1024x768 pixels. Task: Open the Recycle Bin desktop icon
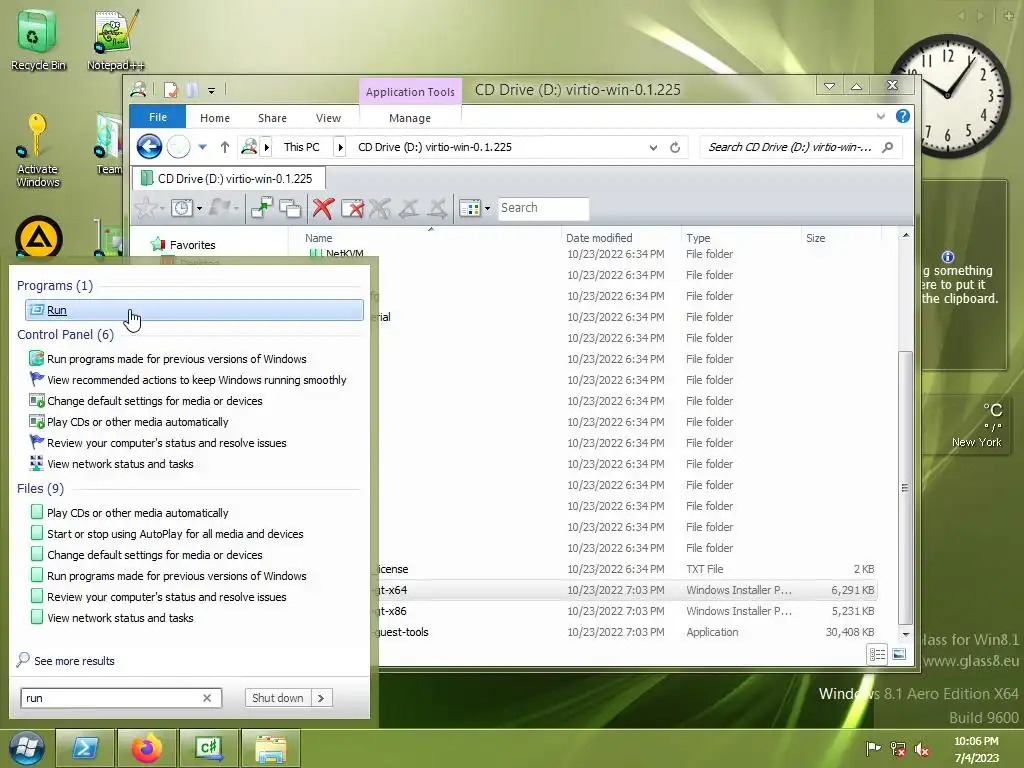[x=38, y=39]
